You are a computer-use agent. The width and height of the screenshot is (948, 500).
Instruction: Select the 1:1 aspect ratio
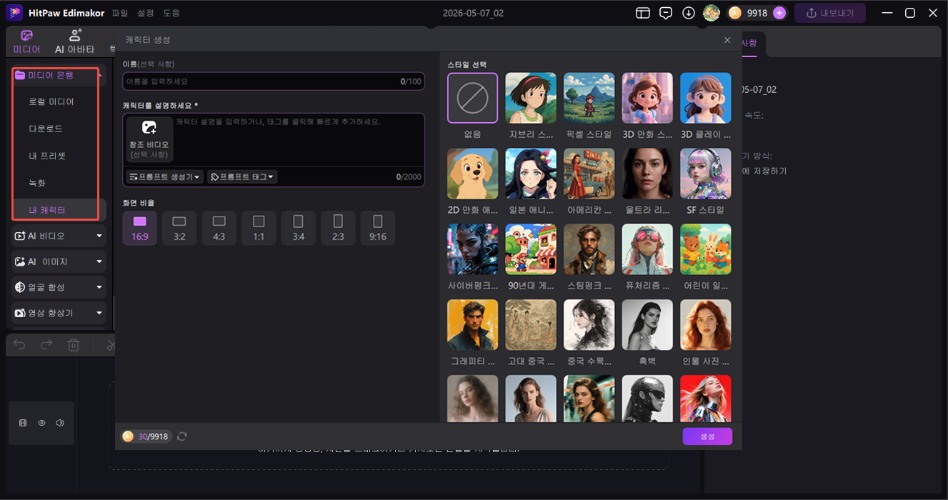click(x=259, y=228)
